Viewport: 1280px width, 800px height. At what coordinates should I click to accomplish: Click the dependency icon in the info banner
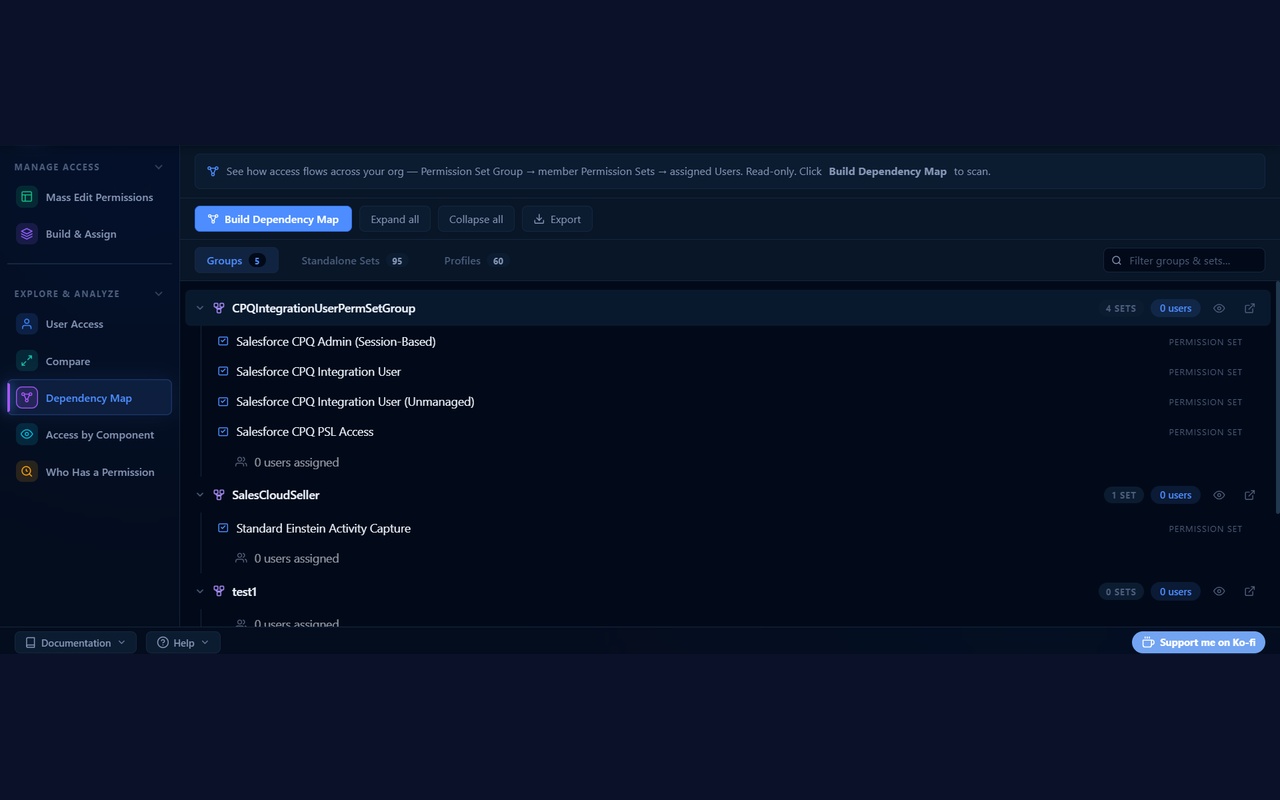click(213, 171)
